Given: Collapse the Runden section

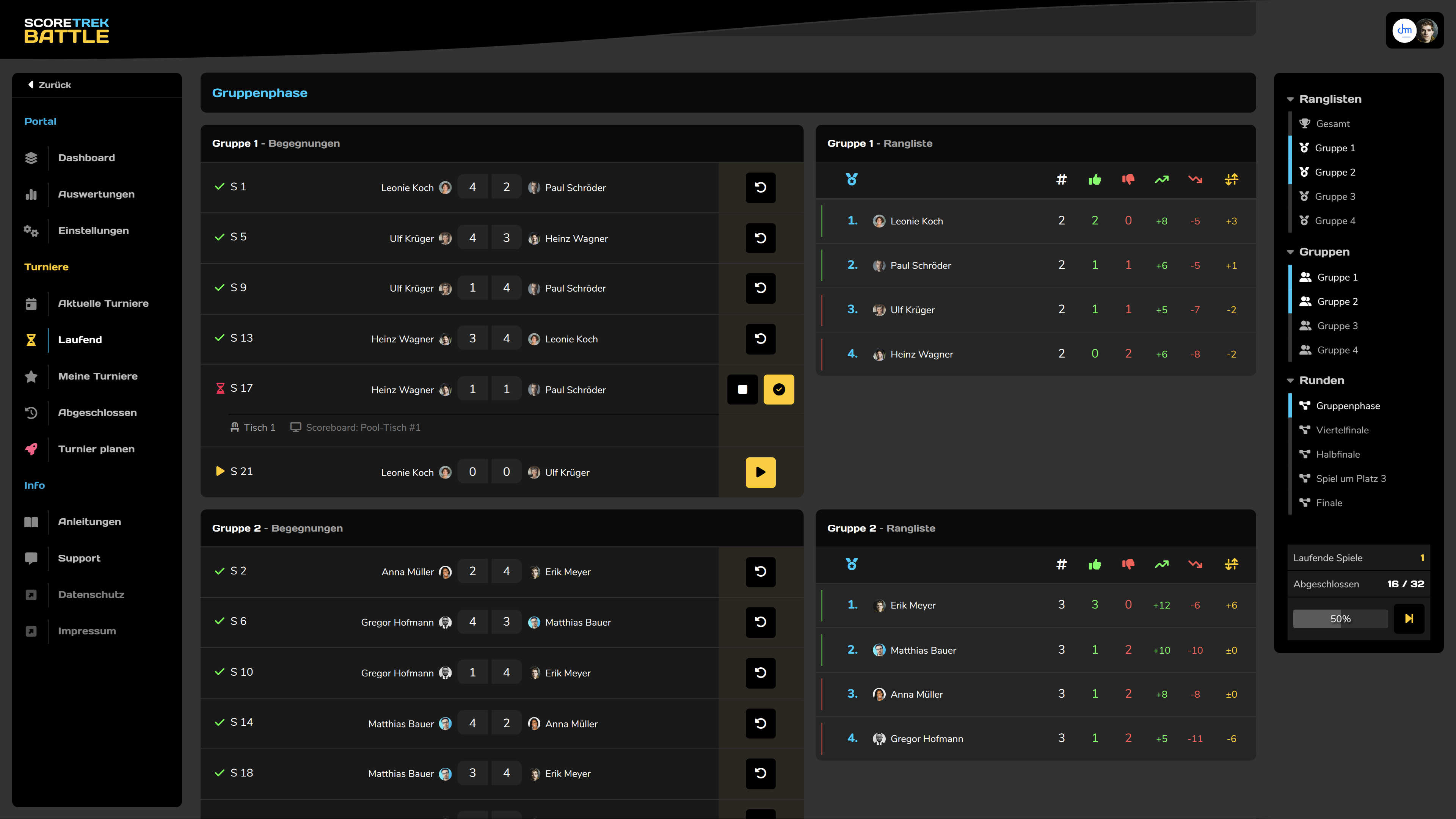Looking at the screenshot, I should click(x=1290, y=380).
